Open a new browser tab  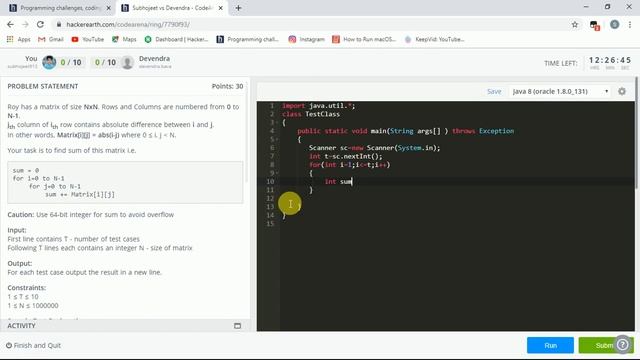[238, 8]
